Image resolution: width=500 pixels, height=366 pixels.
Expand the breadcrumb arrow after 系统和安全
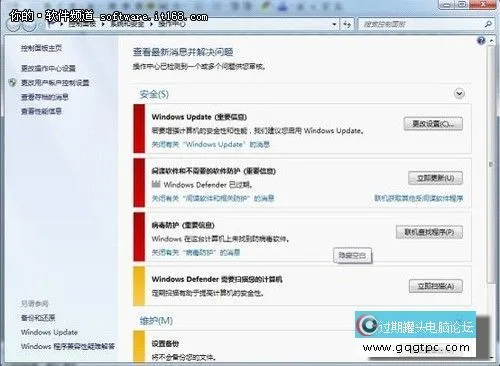151,24
